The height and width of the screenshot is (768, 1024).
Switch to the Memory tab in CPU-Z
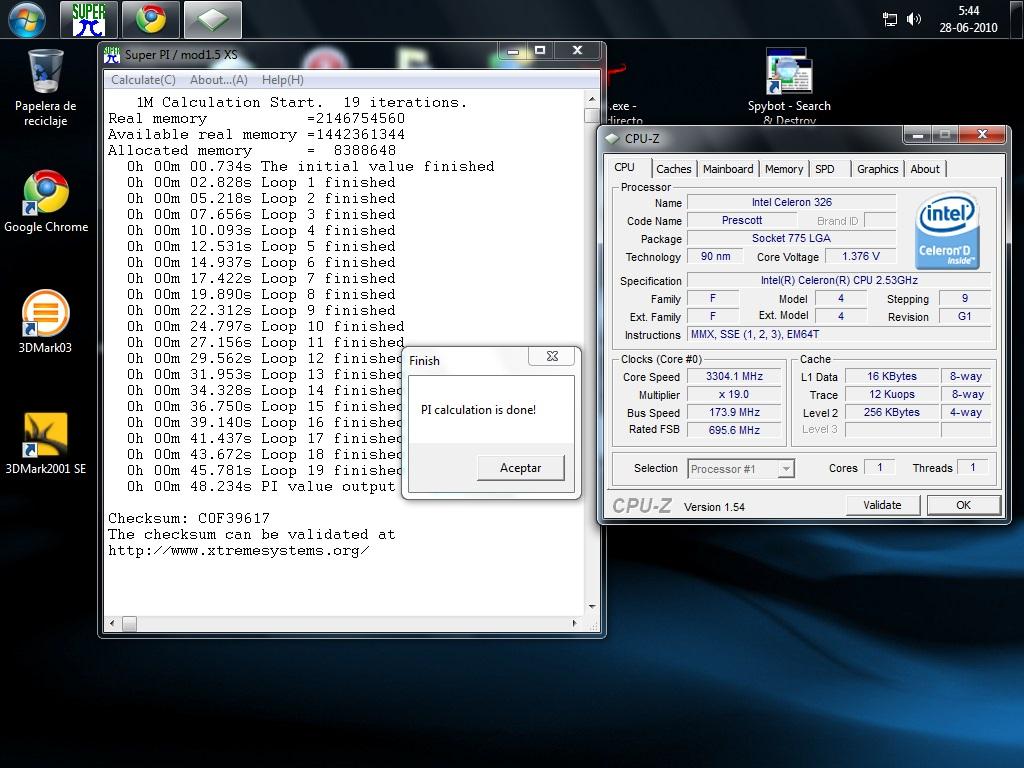(784, 169)
